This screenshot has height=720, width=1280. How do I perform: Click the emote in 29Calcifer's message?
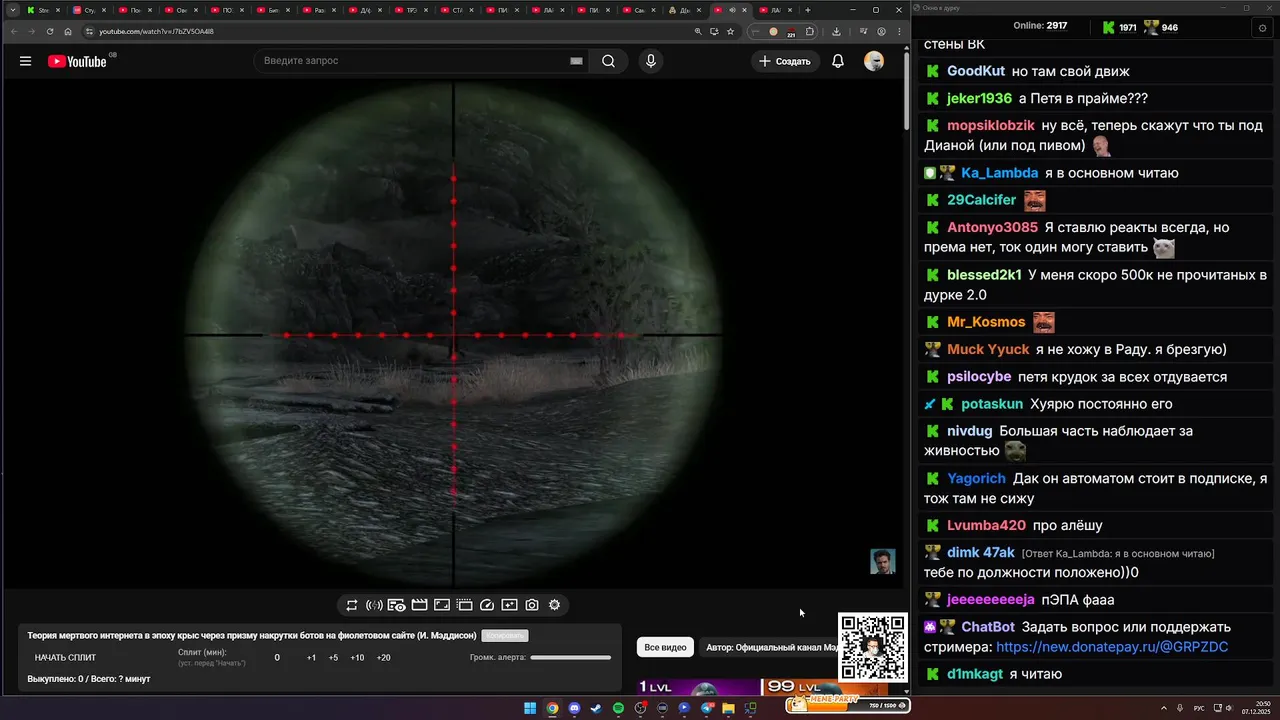1034,200
